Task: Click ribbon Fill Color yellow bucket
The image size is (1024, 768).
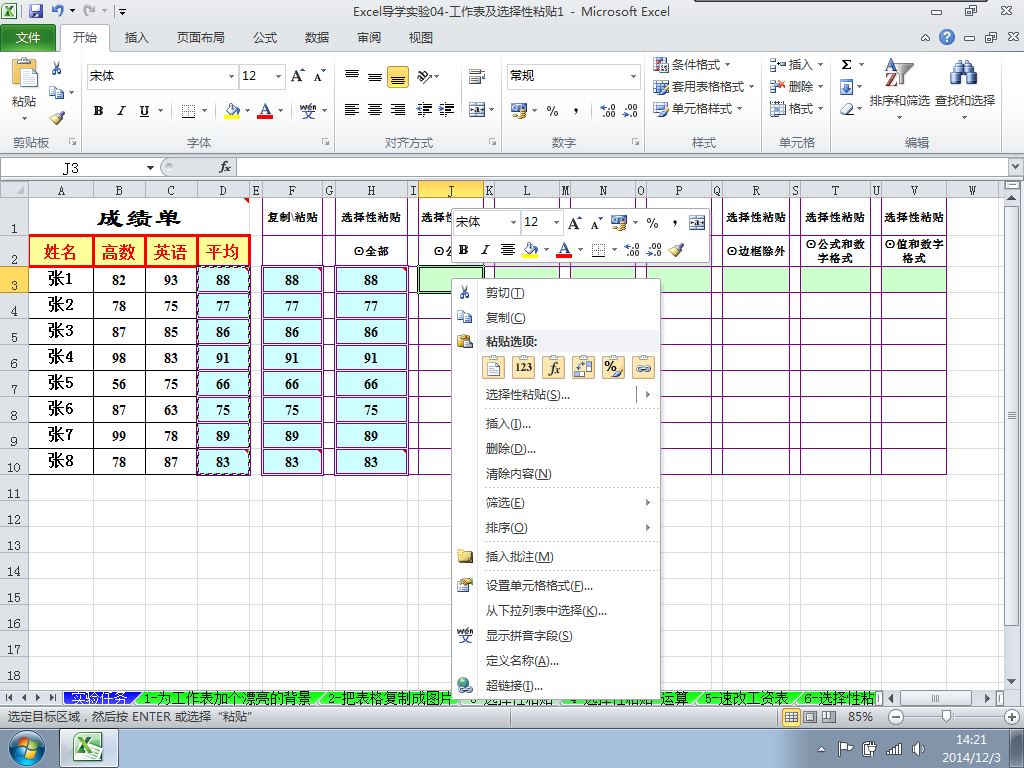Action: [232, 111]
